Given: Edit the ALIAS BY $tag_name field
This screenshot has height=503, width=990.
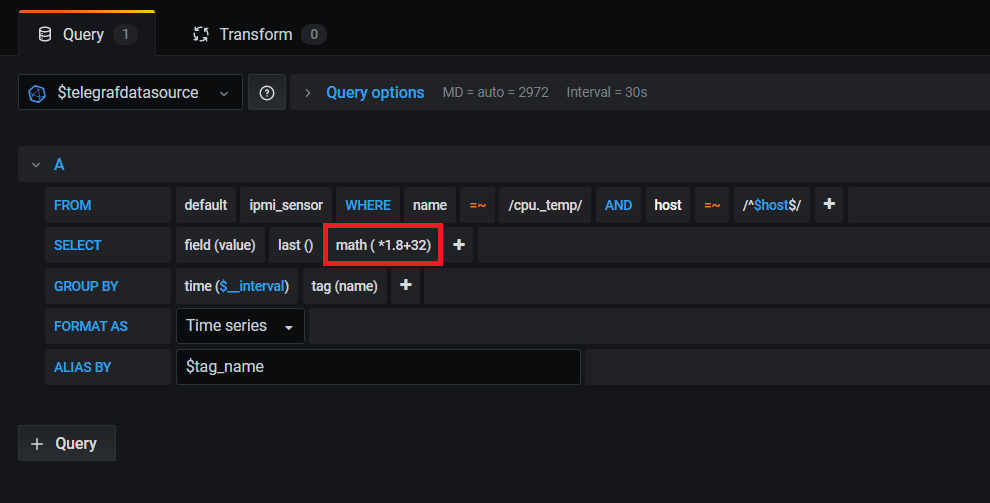Looking at the screenshot, I should tap(378, 367).
